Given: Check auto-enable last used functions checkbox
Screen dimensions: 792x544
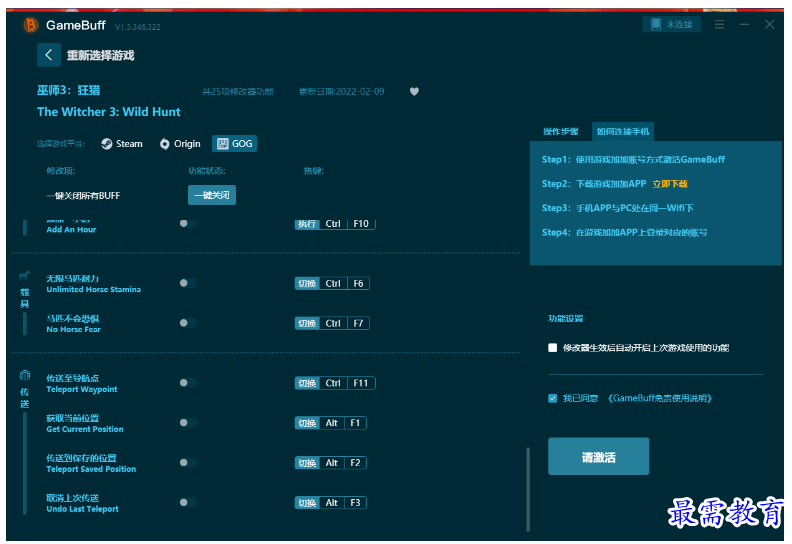Looking at the screenshot, I should [553, 348].
